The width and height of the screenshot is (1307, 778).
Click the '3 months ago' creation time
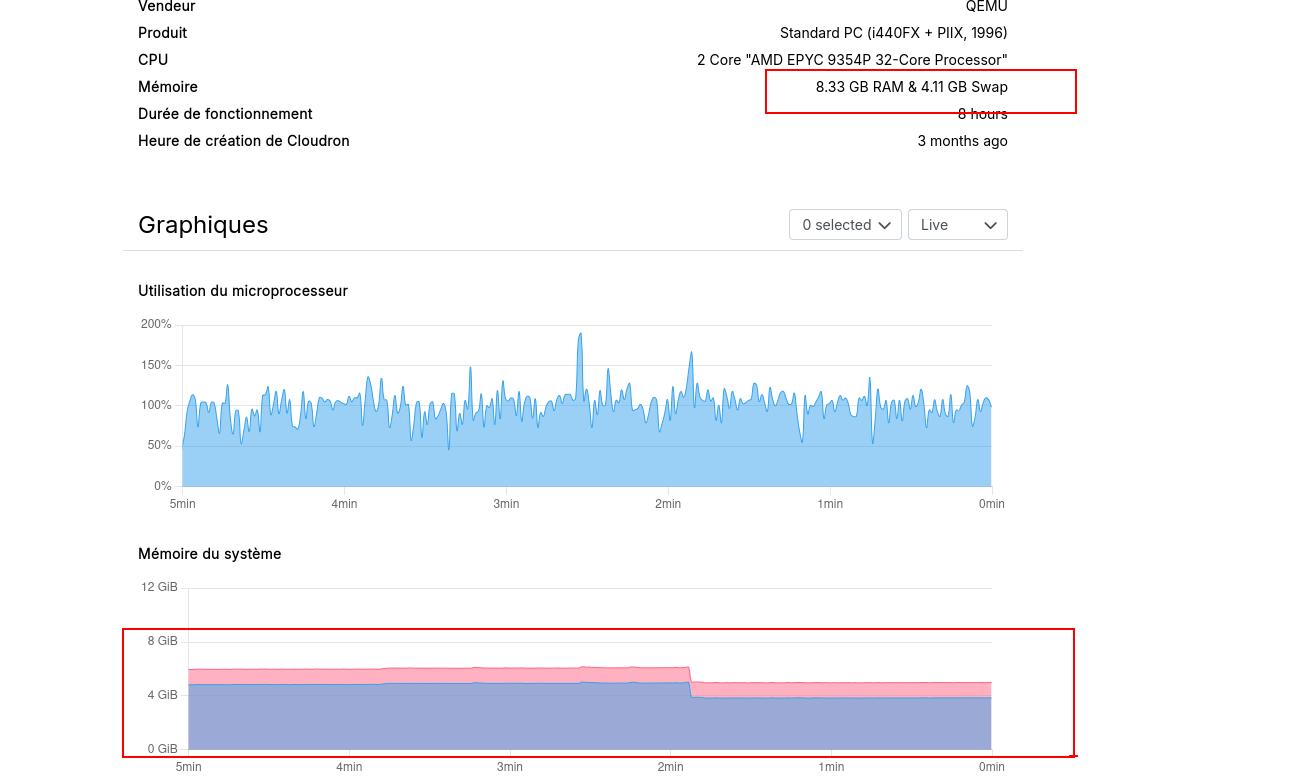pos(962,140)
